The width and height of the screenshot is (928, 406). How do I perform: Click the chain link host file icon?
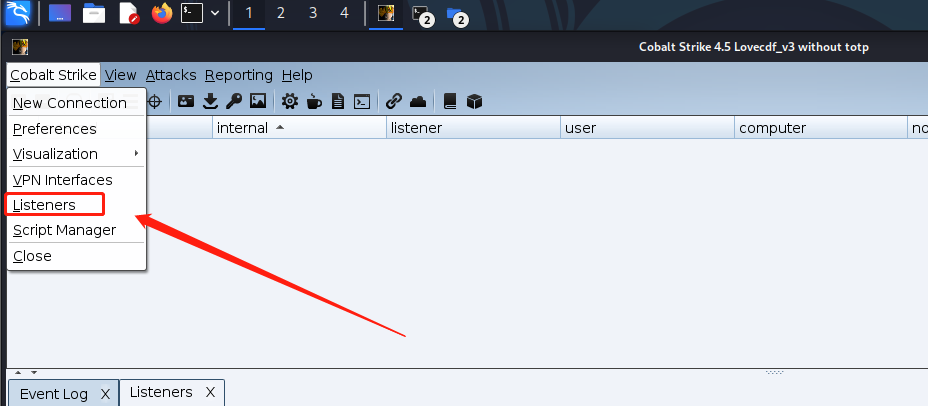click(x=394, y=101)
